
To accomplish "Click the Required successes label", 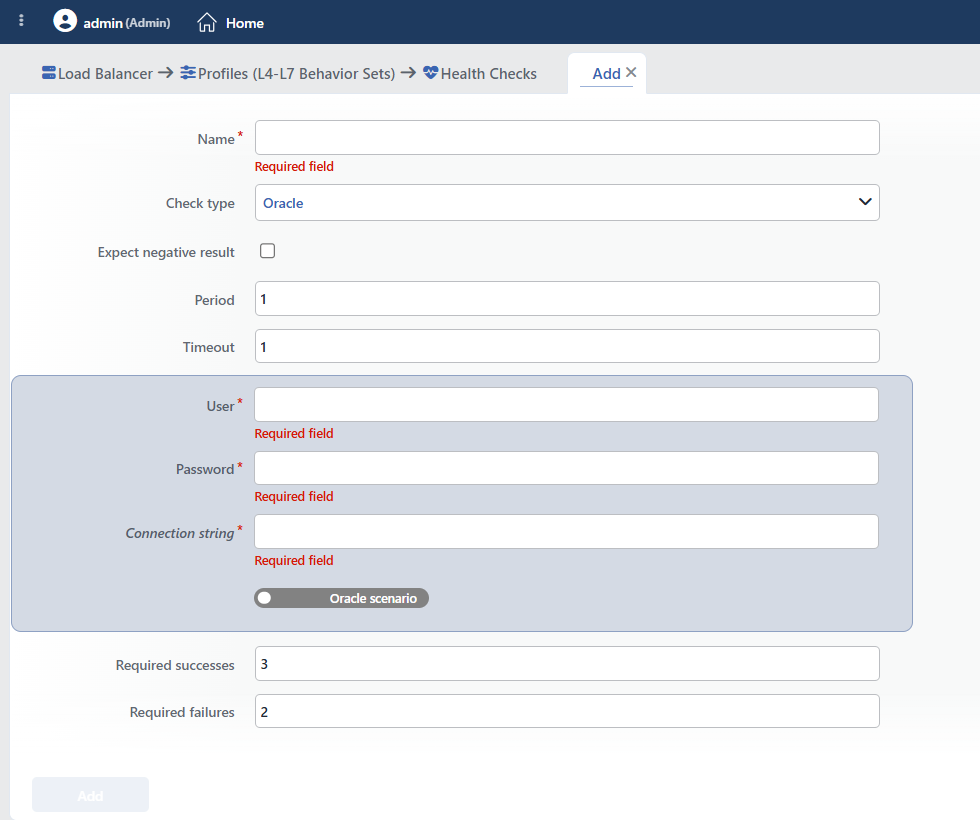I will [175, 665].
